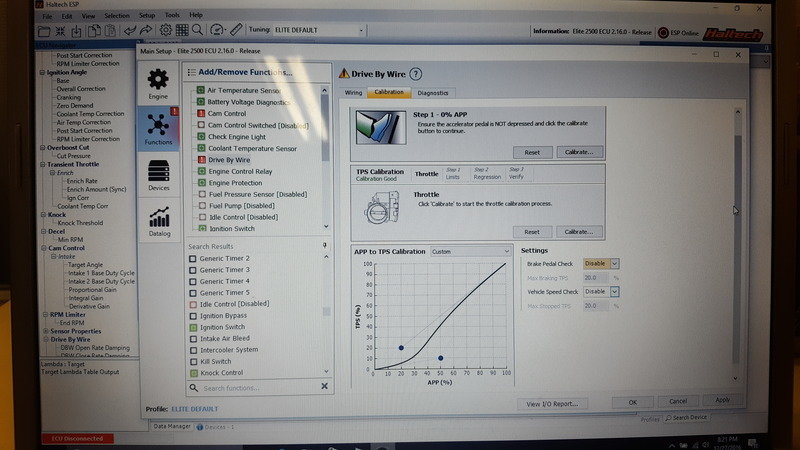Click the Apply button
800x450 pixels.
tap(722, 401)
